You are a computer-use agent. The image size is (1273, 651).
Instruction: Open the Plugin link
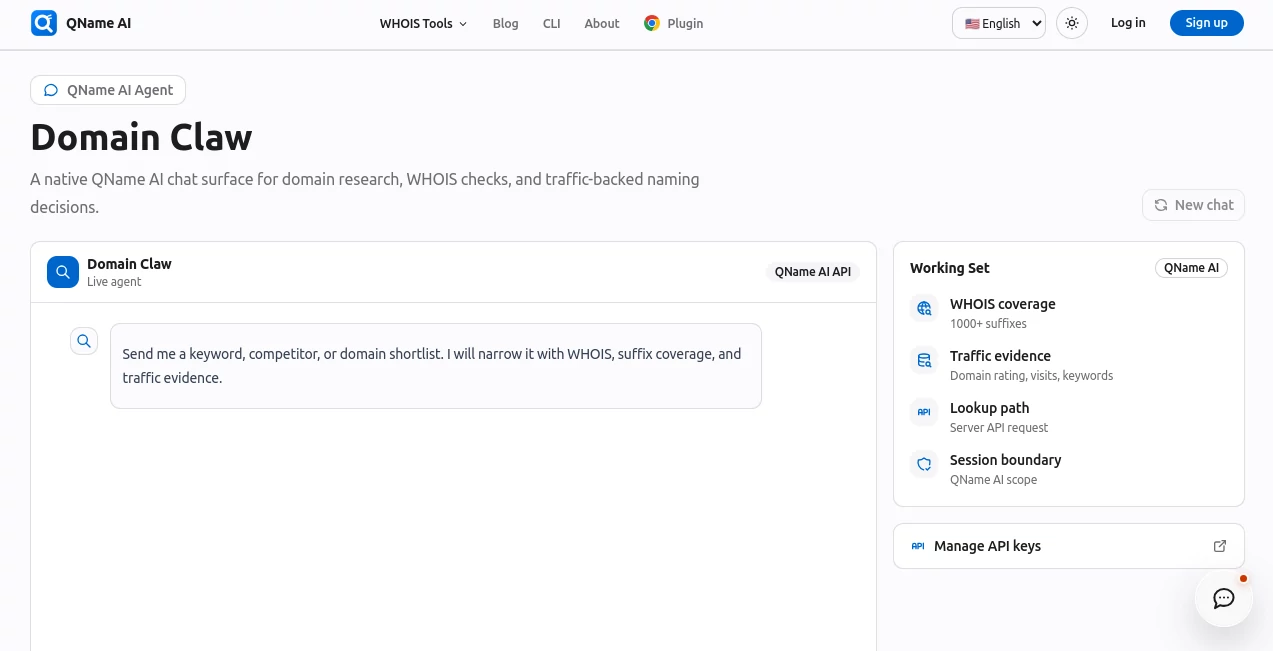(x=685, y=23)
